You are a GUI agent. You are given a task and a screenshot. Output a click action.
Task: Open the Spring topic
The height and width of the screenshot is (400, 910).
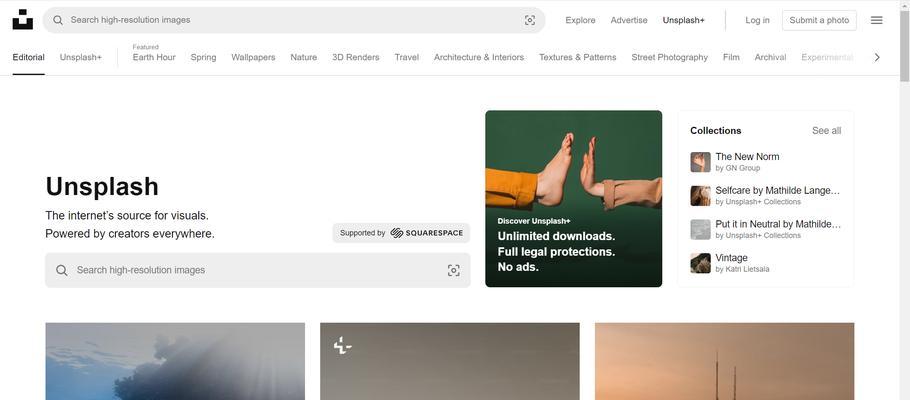point(203,57)
